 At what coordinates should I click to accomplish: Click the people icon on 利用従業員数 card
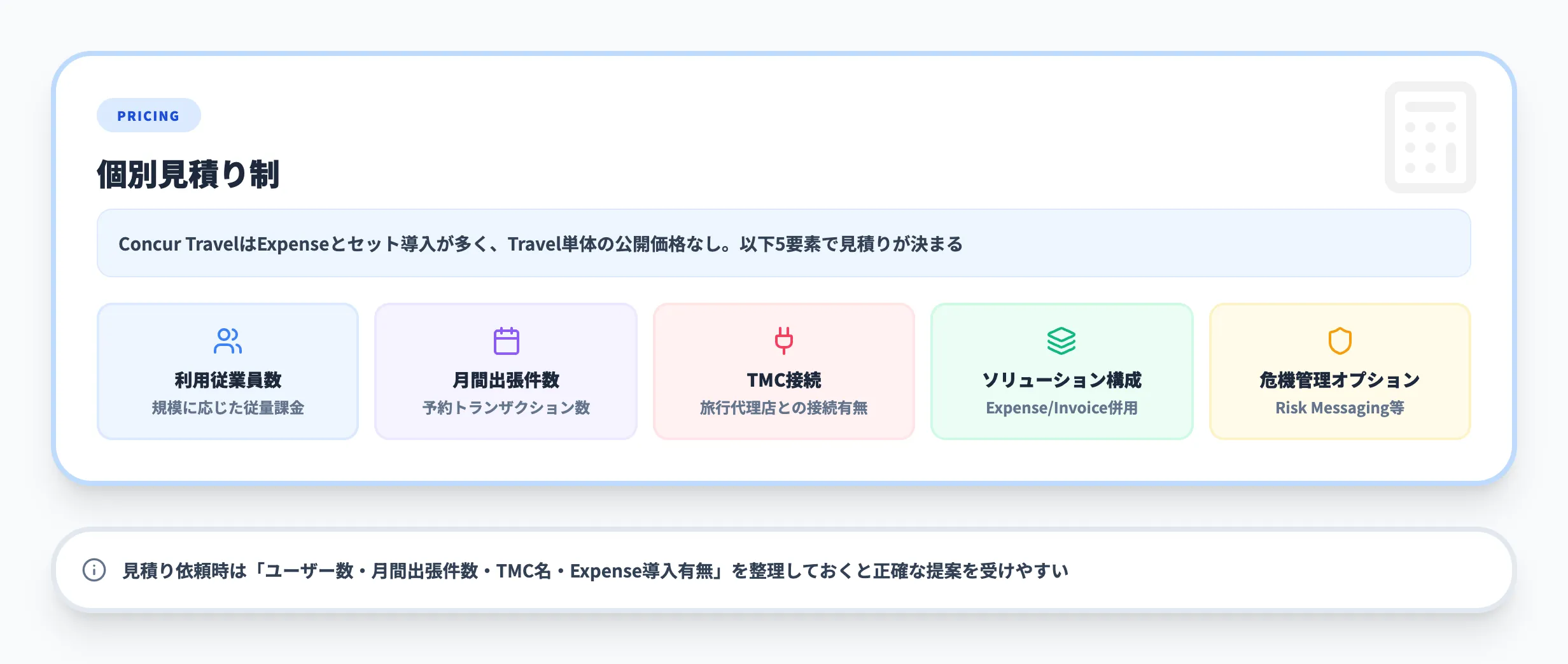[228, 341]
